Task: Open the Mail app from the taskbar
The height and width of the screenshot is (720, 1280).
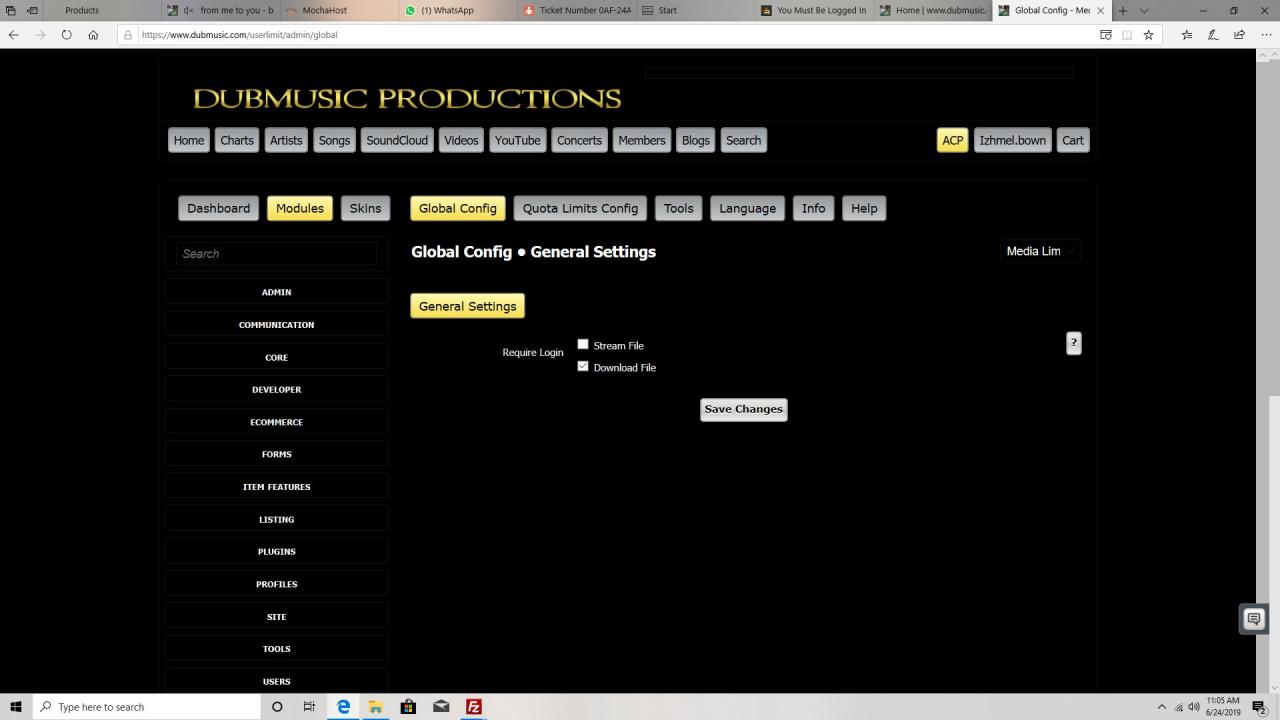Action: point(441,707)
